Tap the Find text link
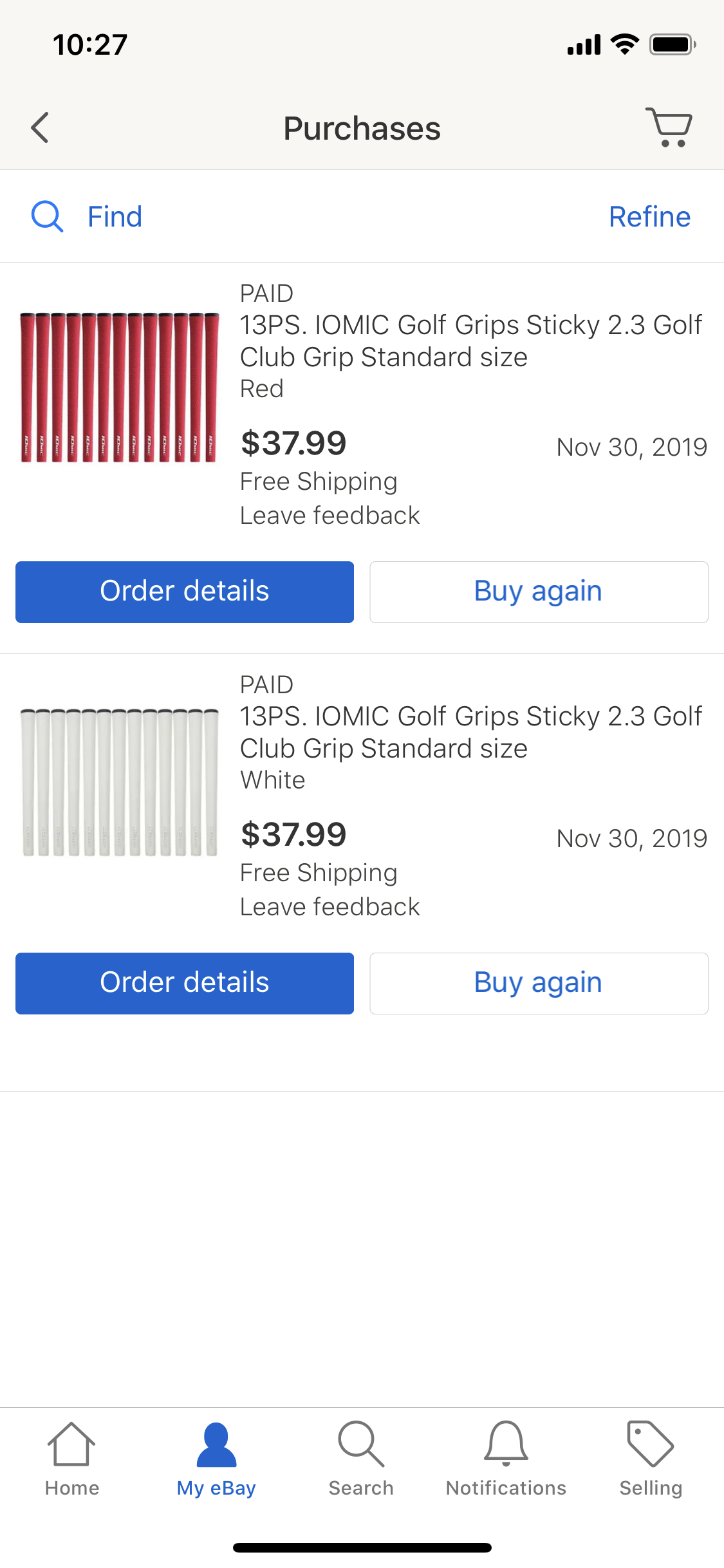Image resolution: width=724 pixels, height=1568 pixels. coord(115,217)
